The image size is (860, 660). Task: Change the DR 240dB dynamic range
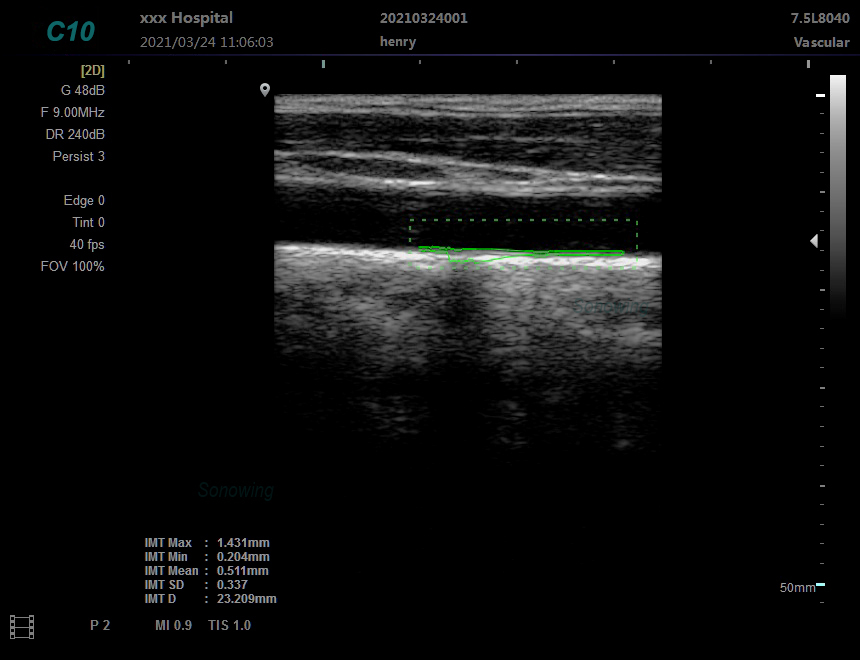[75, 134]
